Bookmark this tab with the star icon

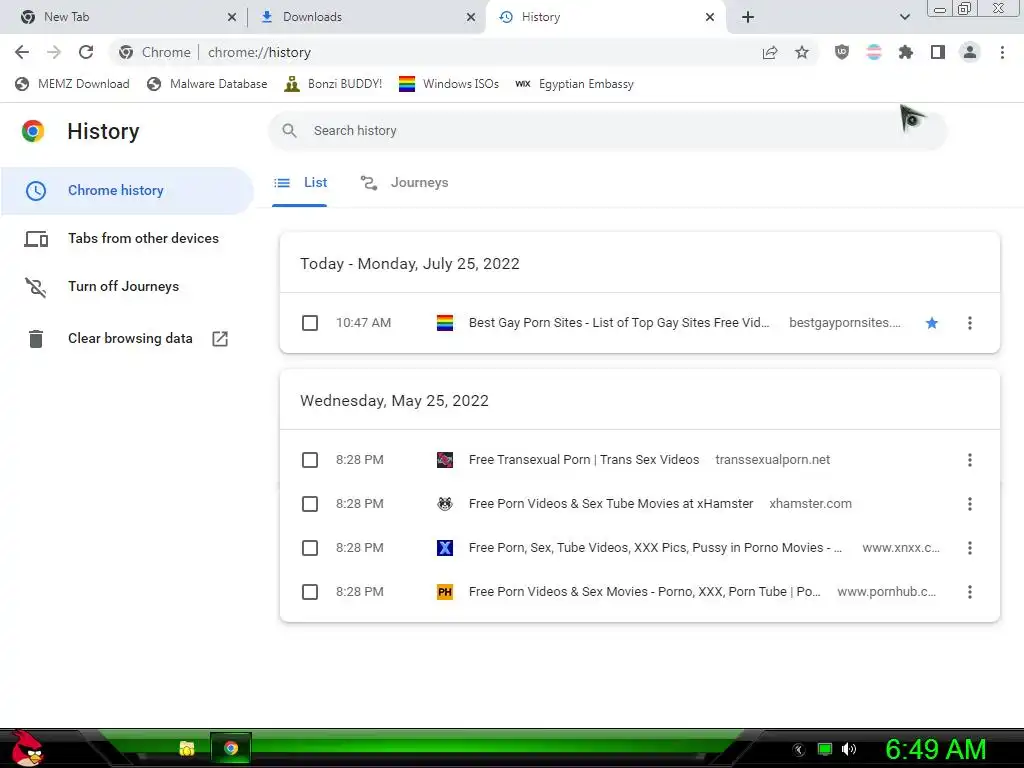(802, 52)
